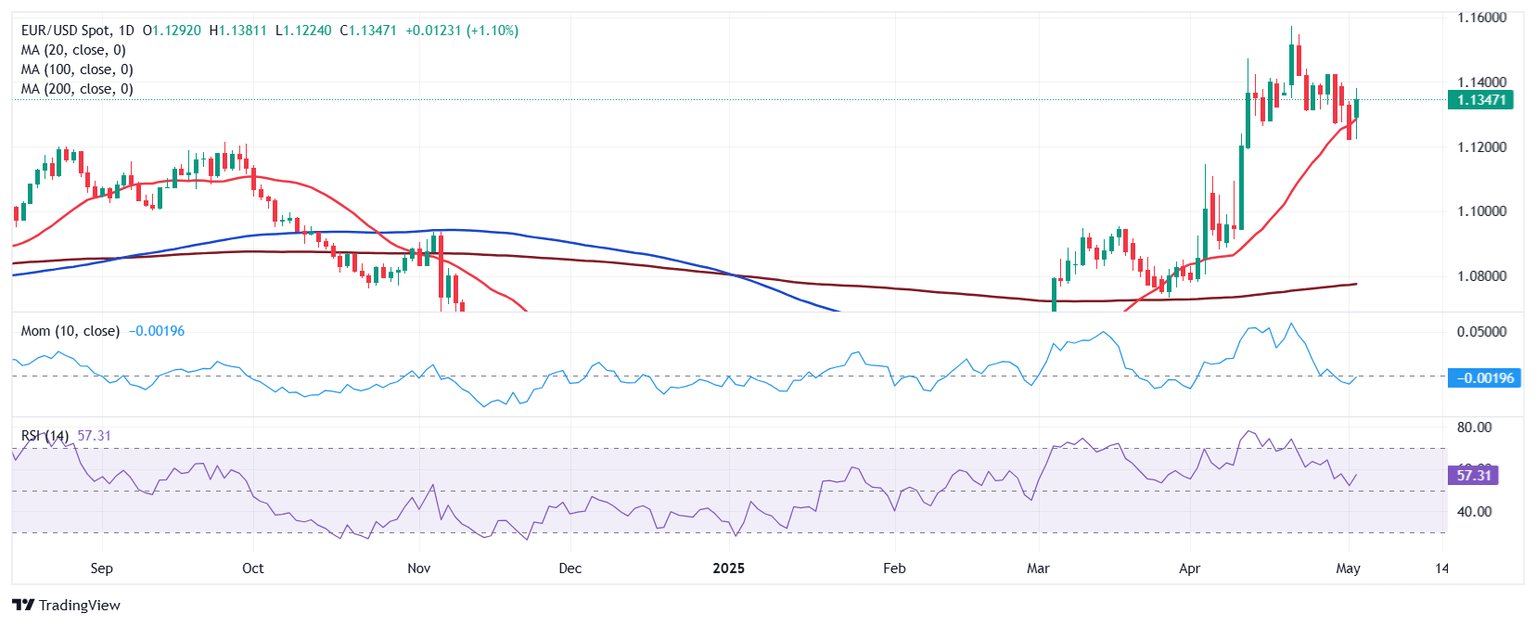
Task: Select the MA (200, close, 0) legend
Action: 77,89
